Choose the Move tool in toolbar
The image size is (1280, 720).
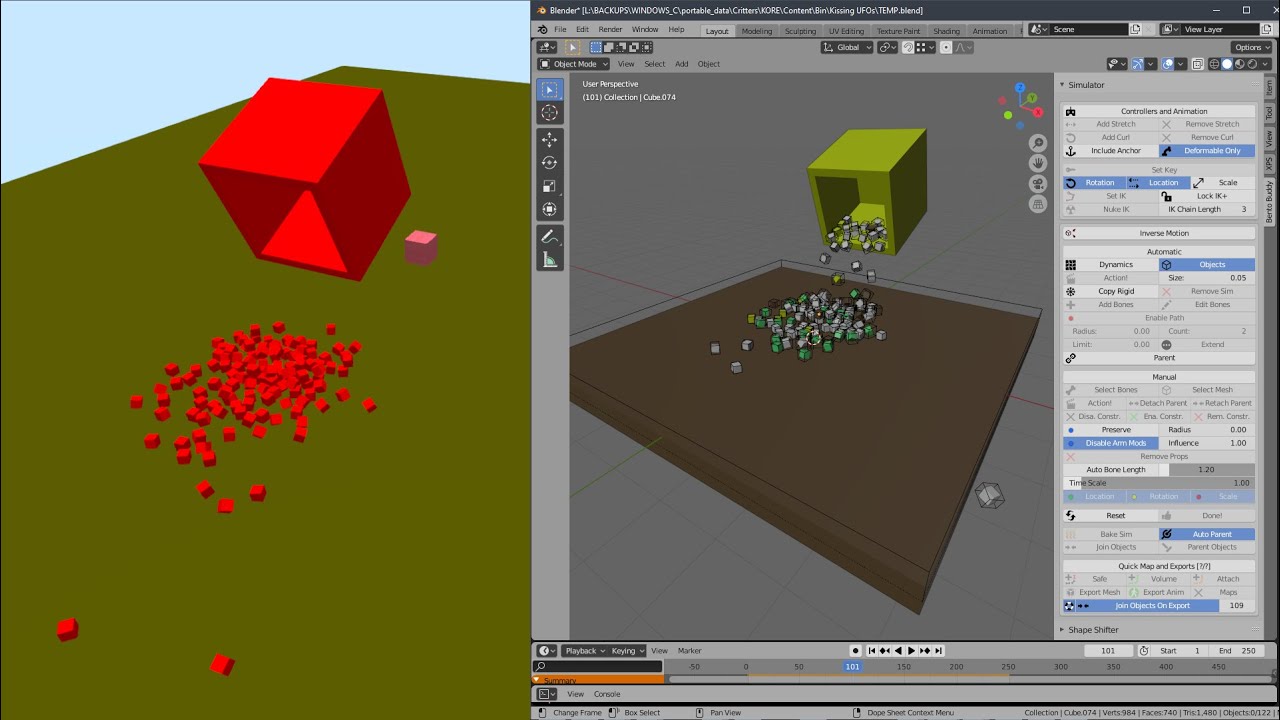point(549,140)
